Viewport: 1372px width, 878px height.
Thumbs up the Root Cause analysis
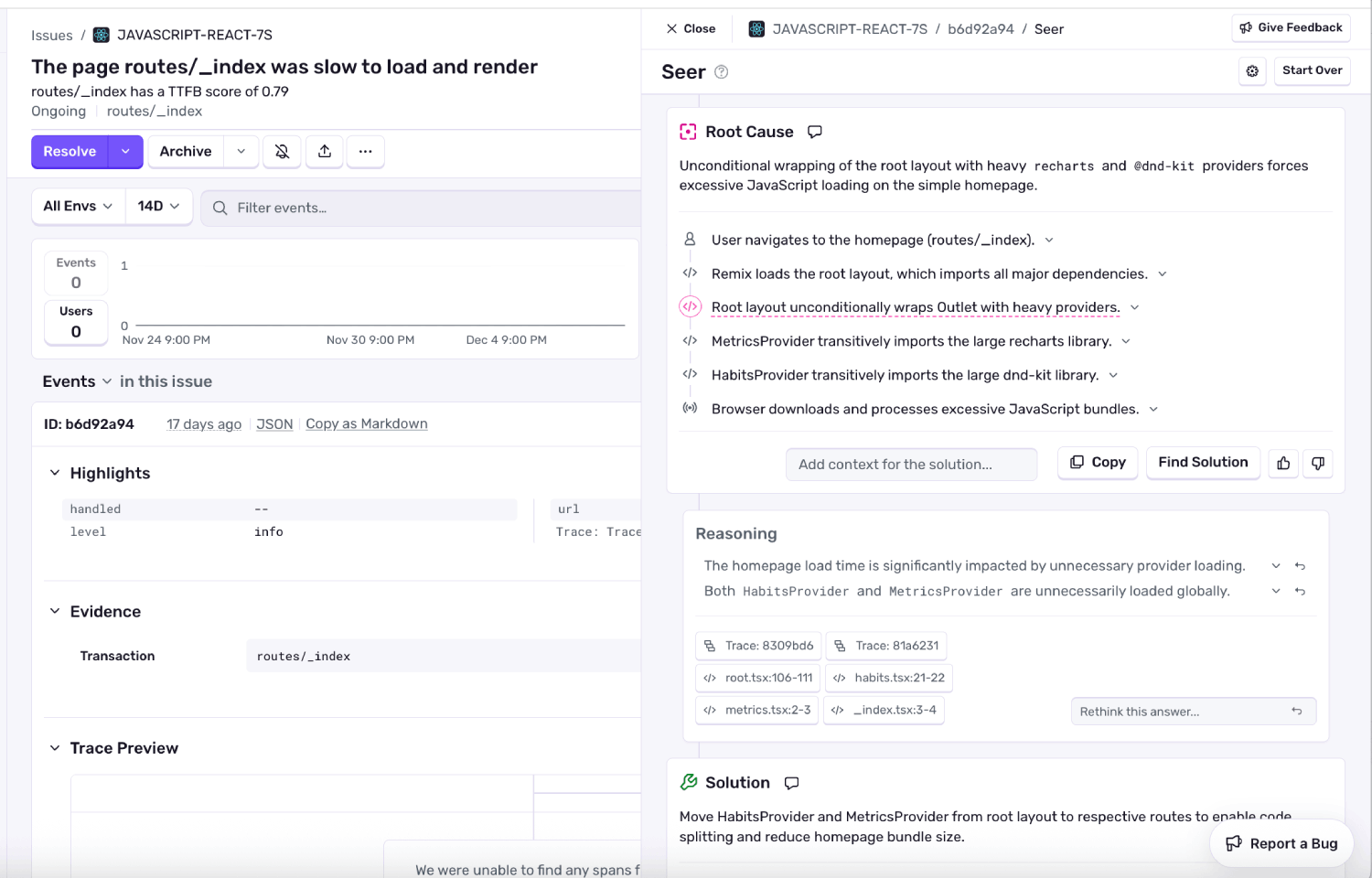coord(1282,463)
